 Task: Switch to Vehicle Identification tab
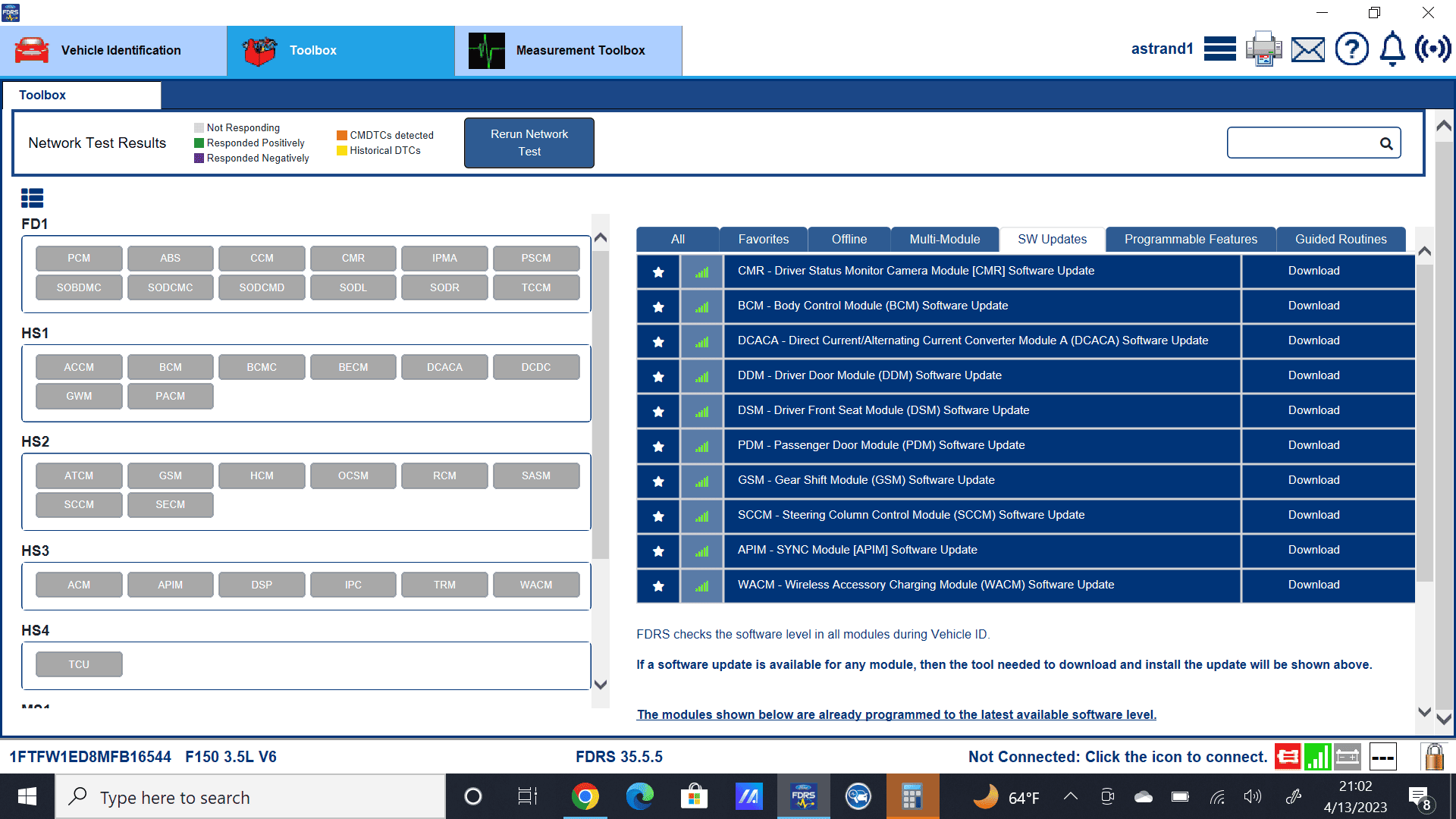(x=114, y=51)
